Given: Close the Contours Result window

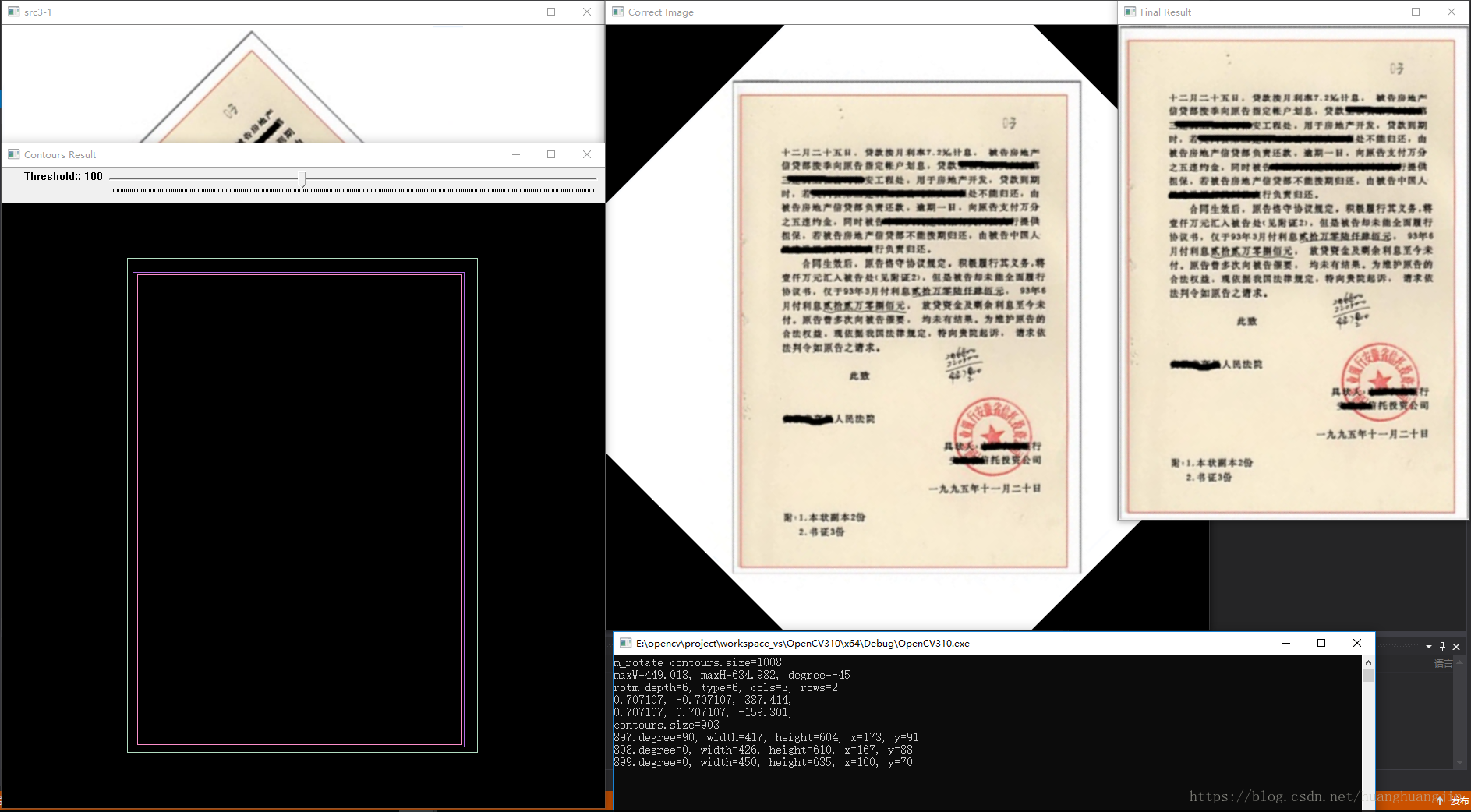Looking at the screenshot, I should tap(587, 154).
